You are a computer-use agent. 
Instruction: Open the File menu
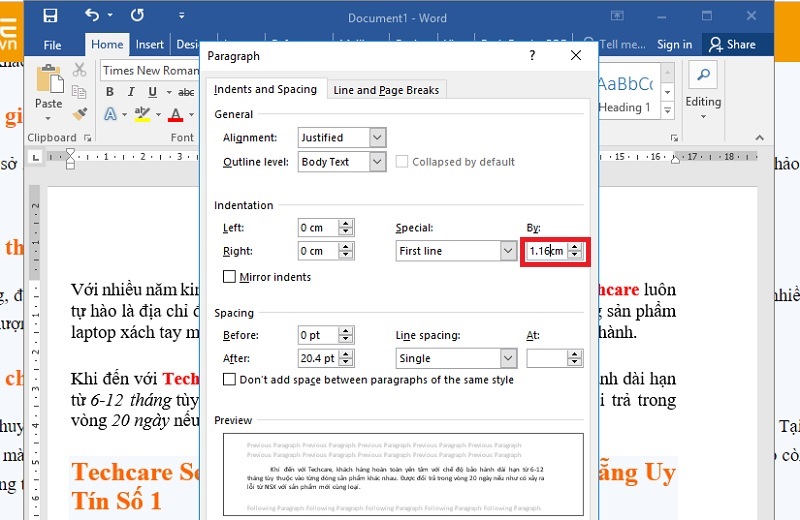[52, 45]
